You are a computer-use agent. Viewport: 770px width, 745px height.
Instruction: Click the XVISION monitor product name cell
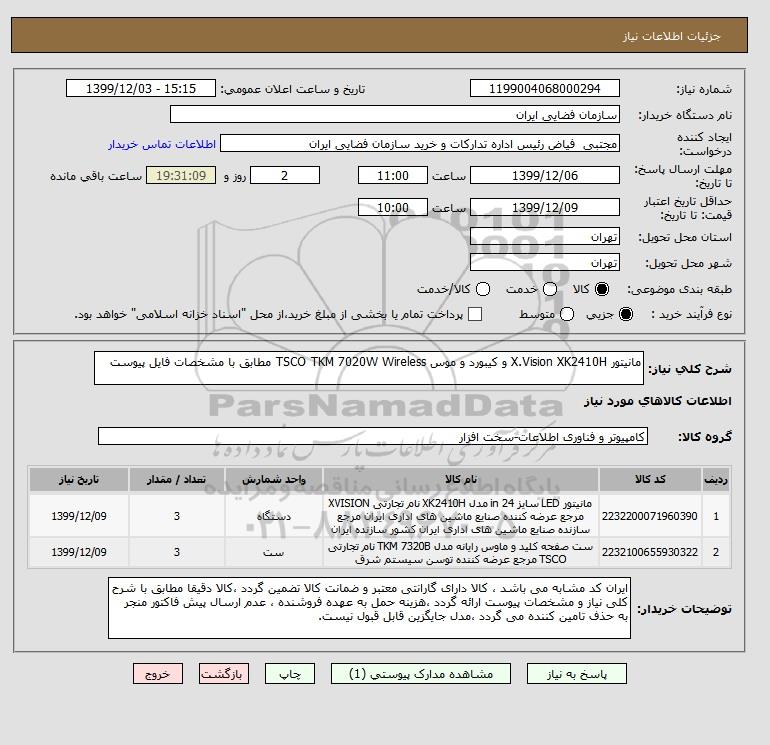point(461,516)
